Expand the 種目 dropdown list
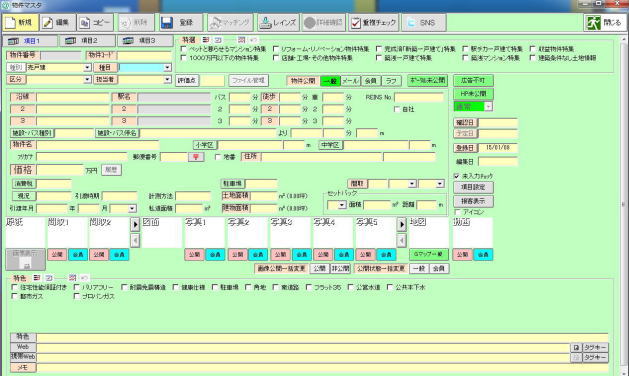The width and height of the screenshot is (629, 376). [x=168, y=68]
